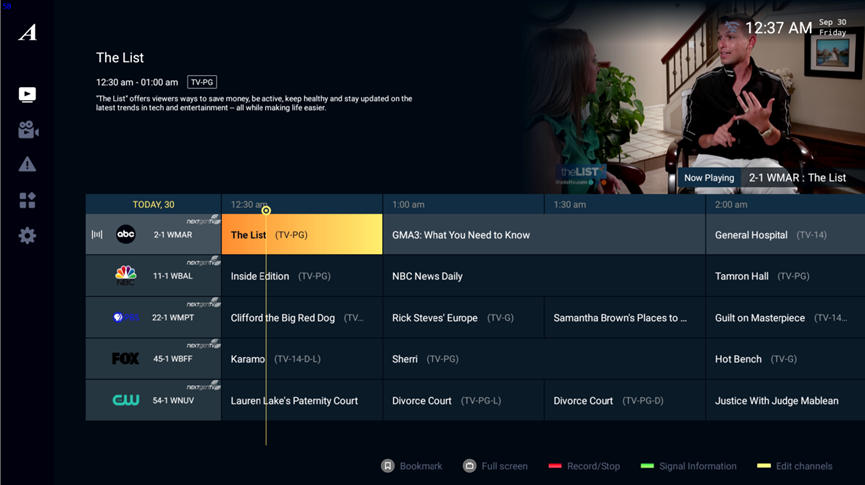The width and height of the screenshot is (865, 485).
Task: Select Divorce Court rated TV-PG-D
Action: coord(624,400)
